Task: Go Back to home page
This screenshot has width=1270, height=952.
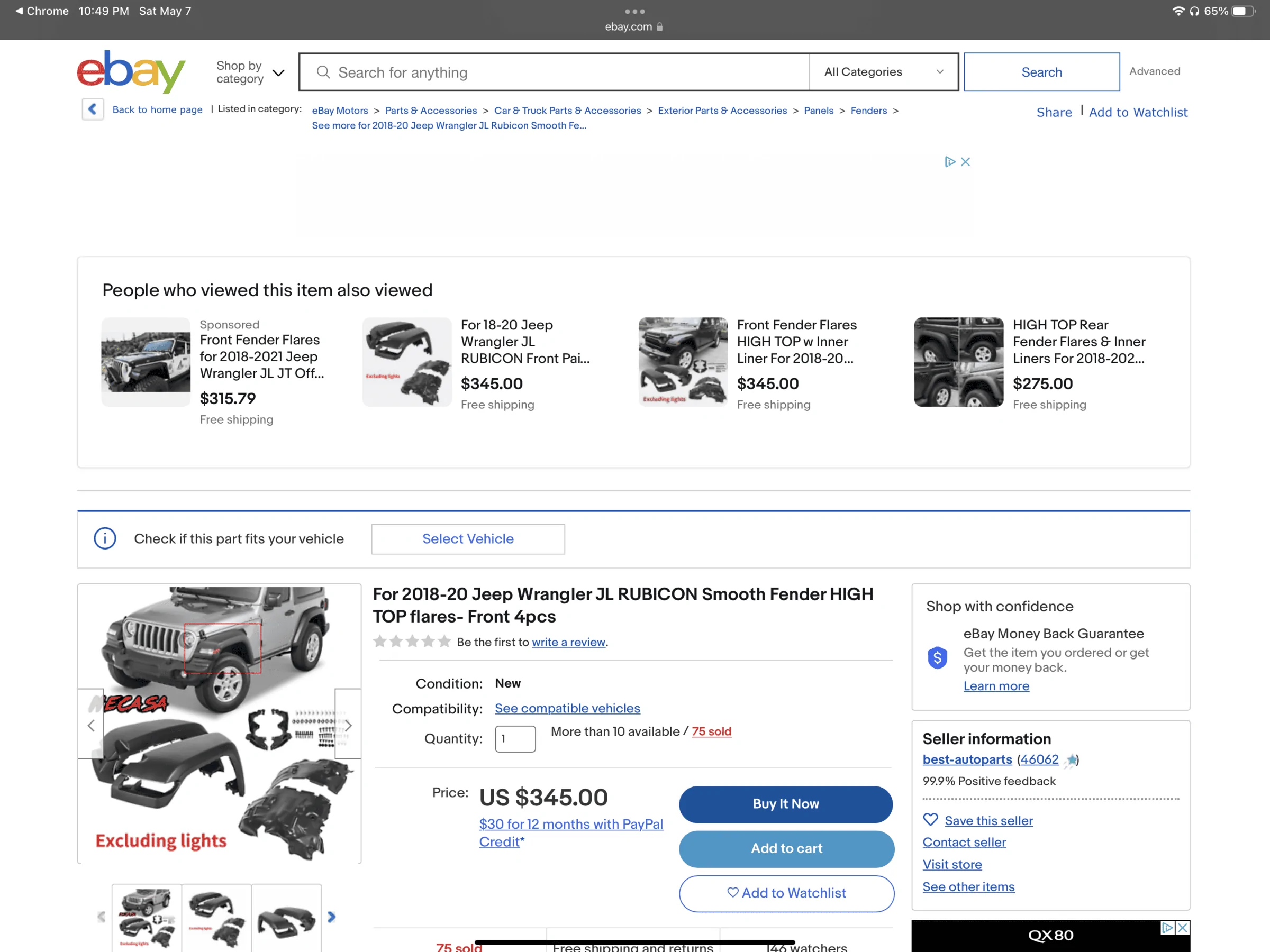Action: (157, 109)
